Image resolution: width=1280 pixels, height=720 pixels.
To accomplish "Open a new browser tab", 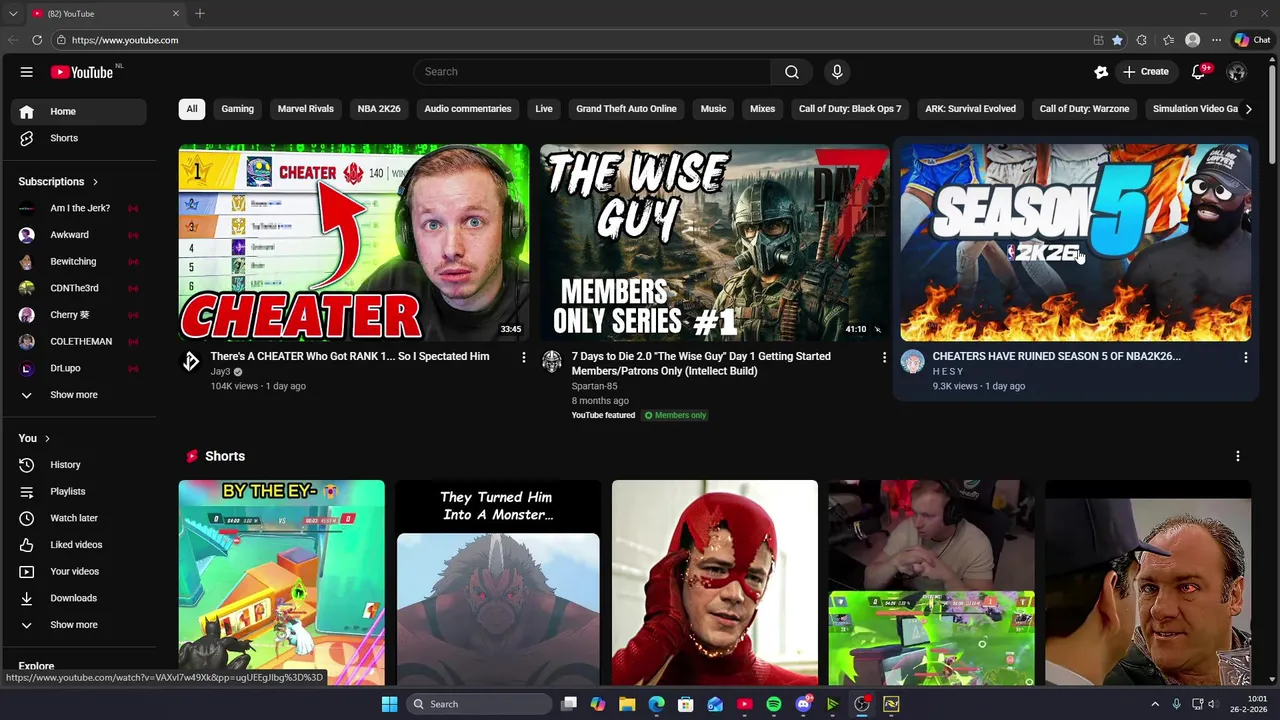I will [200, 13].
